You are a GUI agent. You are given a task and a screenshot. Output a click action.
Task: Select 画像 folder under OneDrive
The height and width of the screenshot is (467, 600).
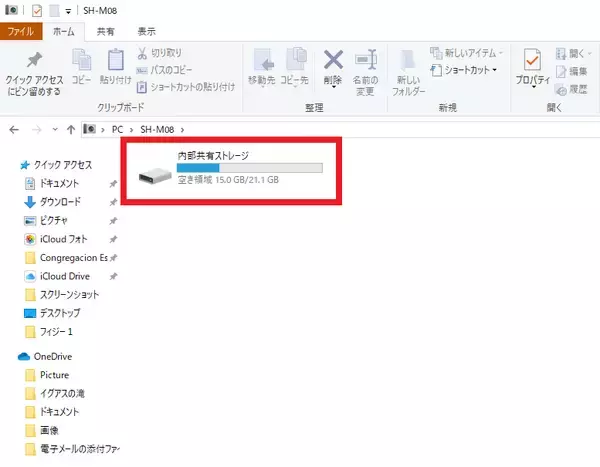49,430
